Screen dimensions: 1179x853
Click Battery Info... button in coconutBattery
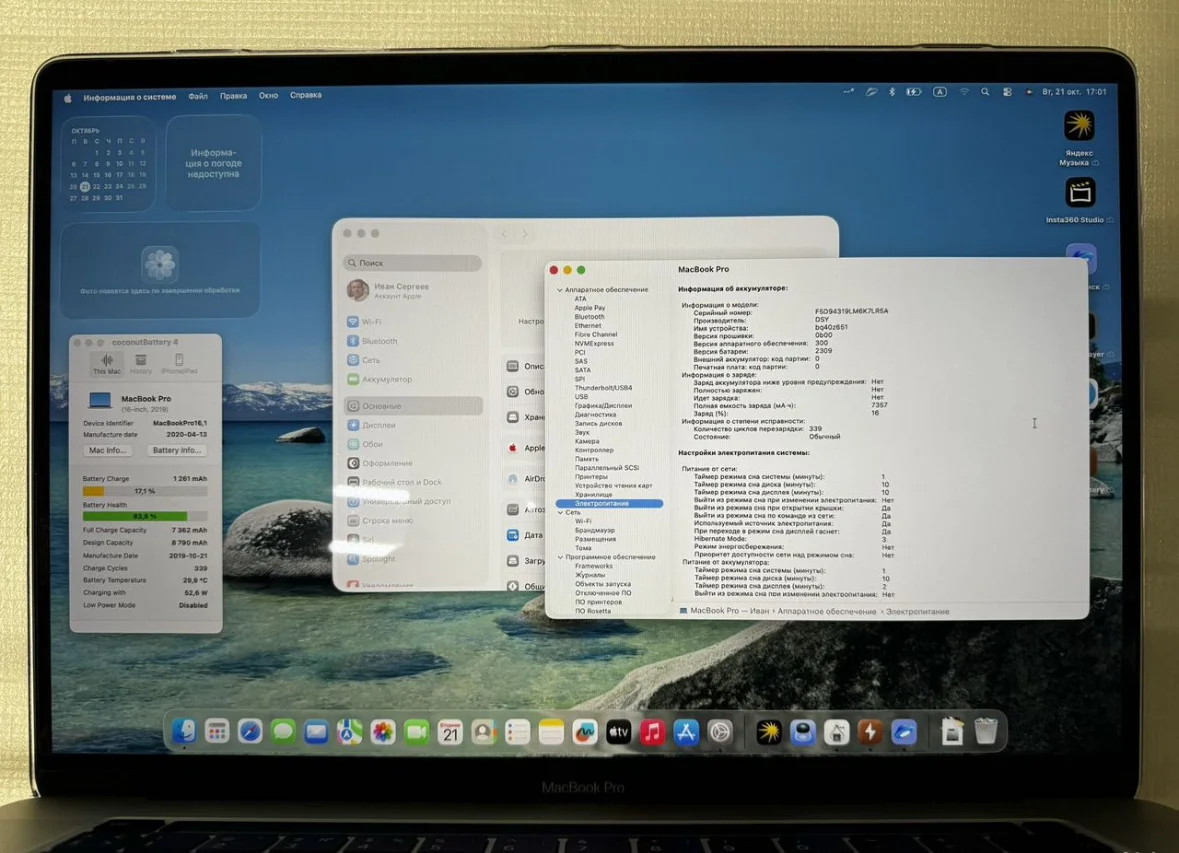pyautogui.click(x=177, y=450)
